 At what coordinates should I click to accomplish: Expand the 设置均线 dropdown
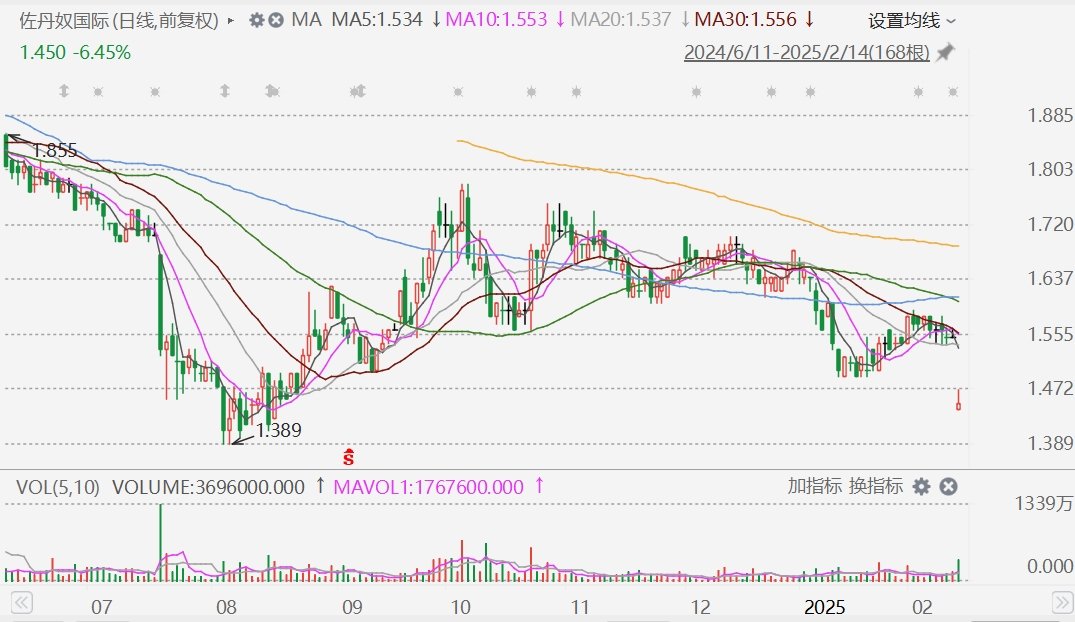point(911,20)
